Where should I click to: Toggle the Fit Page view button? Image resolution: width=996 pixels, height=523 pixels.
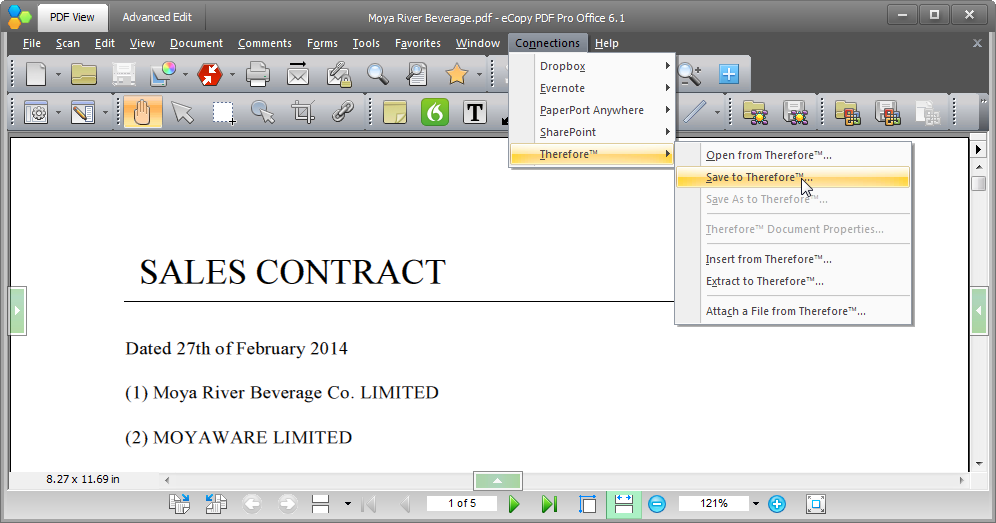587,504
